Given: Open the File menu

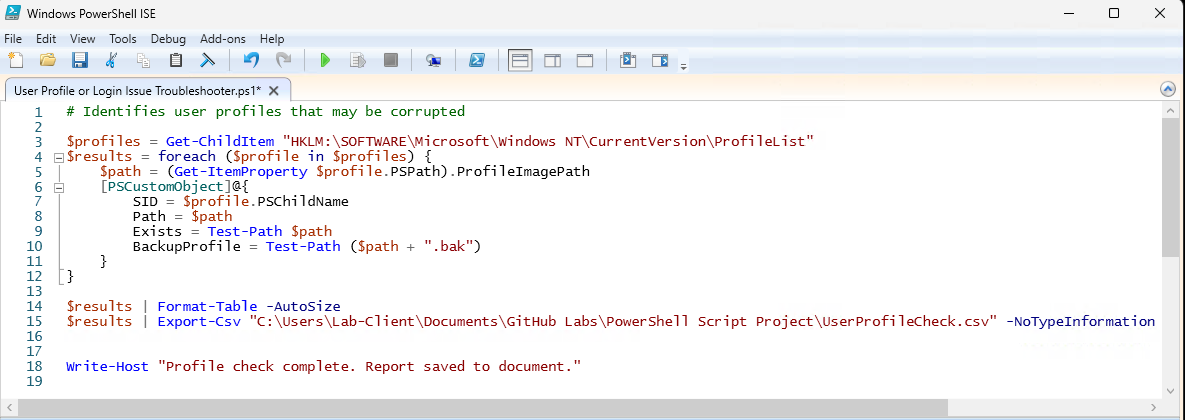Looking at the screenshot, I should click(x=13, y=39).
